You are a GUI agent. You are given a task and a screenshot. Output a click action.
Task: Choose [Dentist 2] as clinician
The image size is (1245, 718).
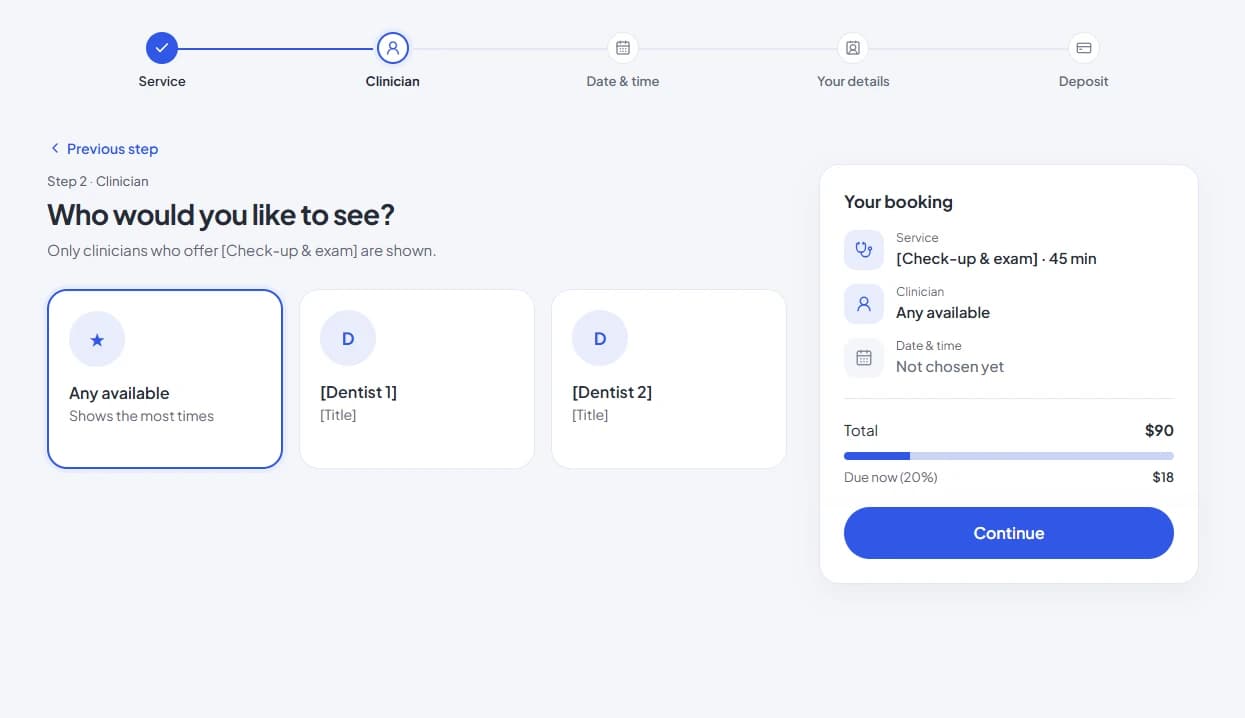click(x=669, y=379)
